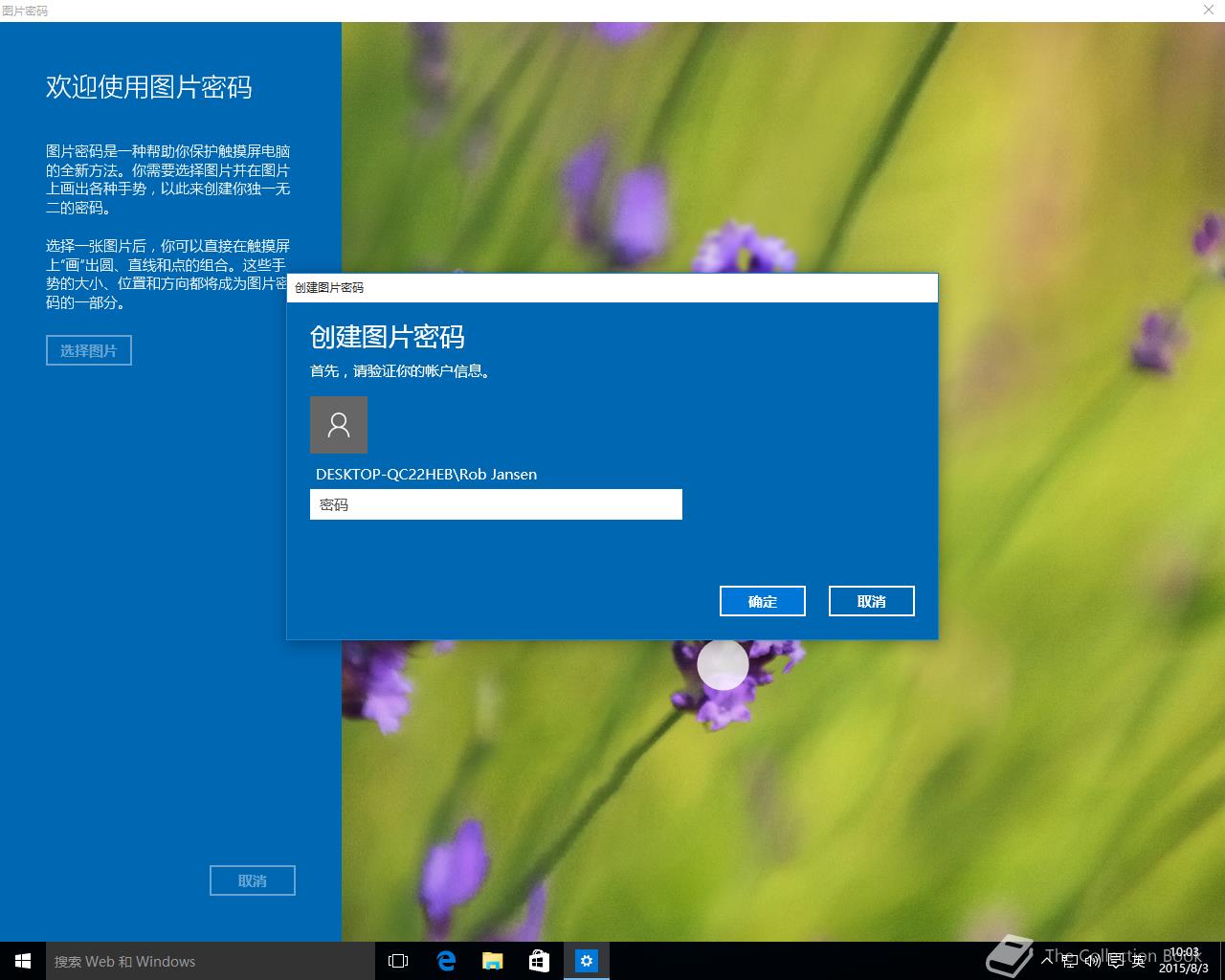This screenshot has width=1225, height=980.
Task: Close the 图片密码 window
Action: [x=1209, y=10]
